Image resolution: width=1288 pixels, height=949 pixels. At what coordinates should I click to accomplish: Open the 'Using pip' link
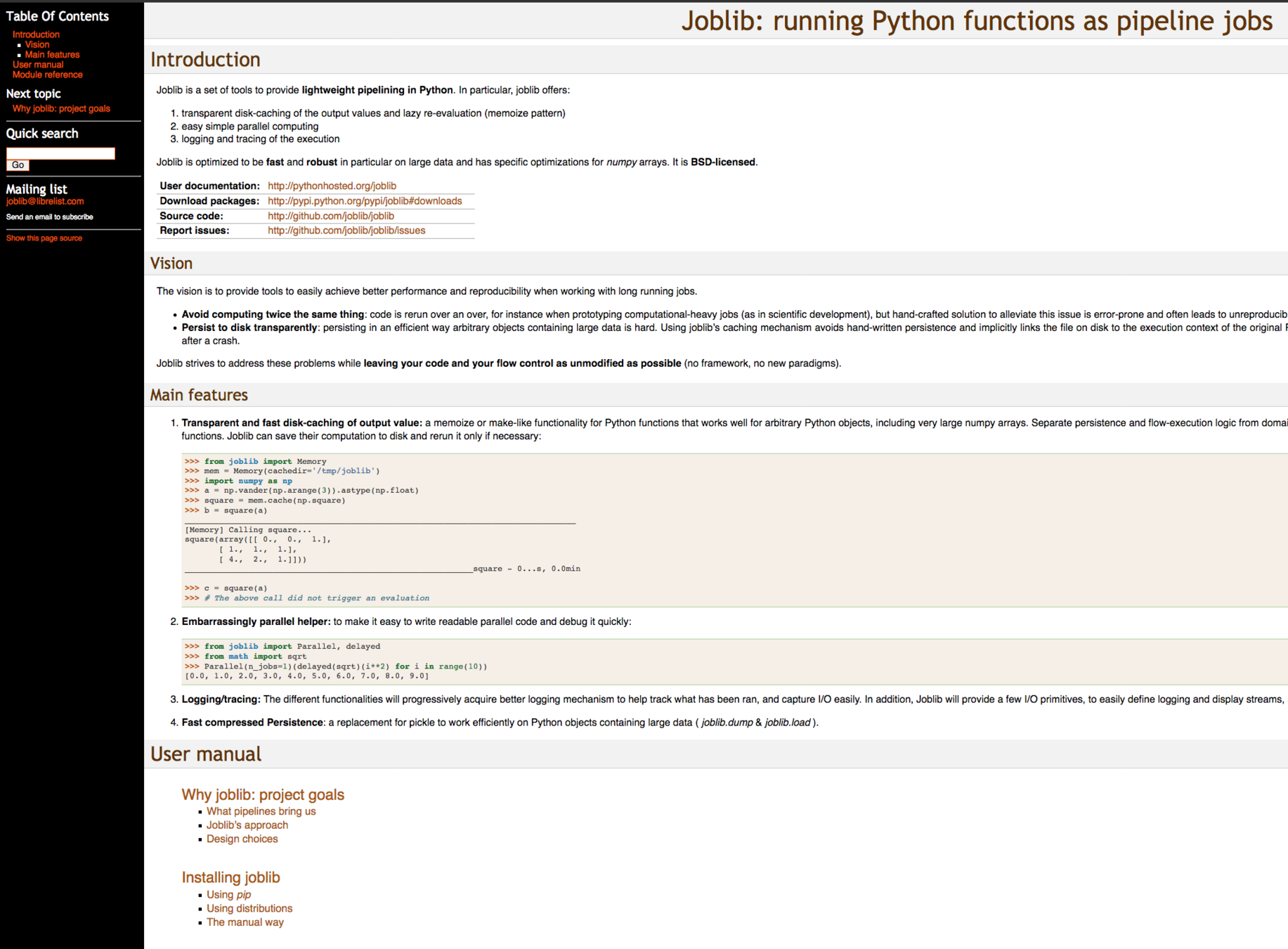pyautogui.click(x=228, y=895)
